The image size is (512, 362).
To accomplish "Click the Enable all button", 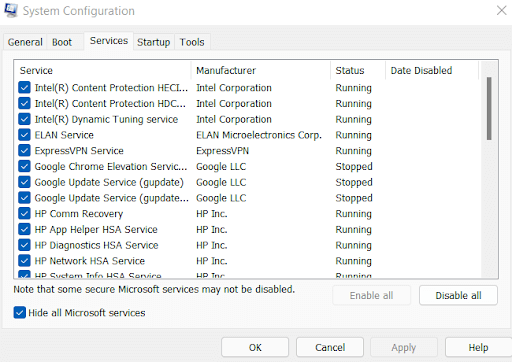I will (371, 295).
